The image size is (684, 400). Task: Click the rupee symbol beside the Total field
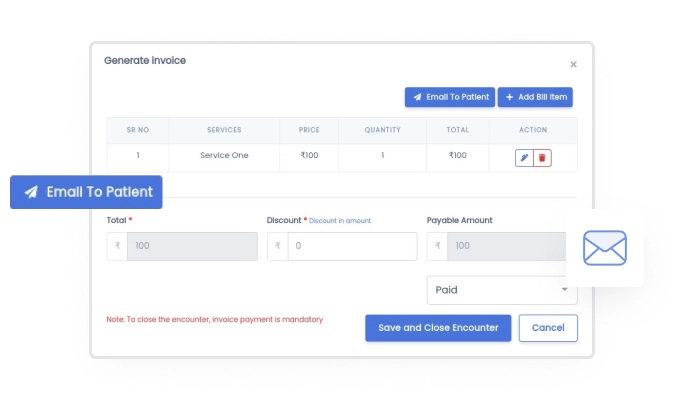117,246
